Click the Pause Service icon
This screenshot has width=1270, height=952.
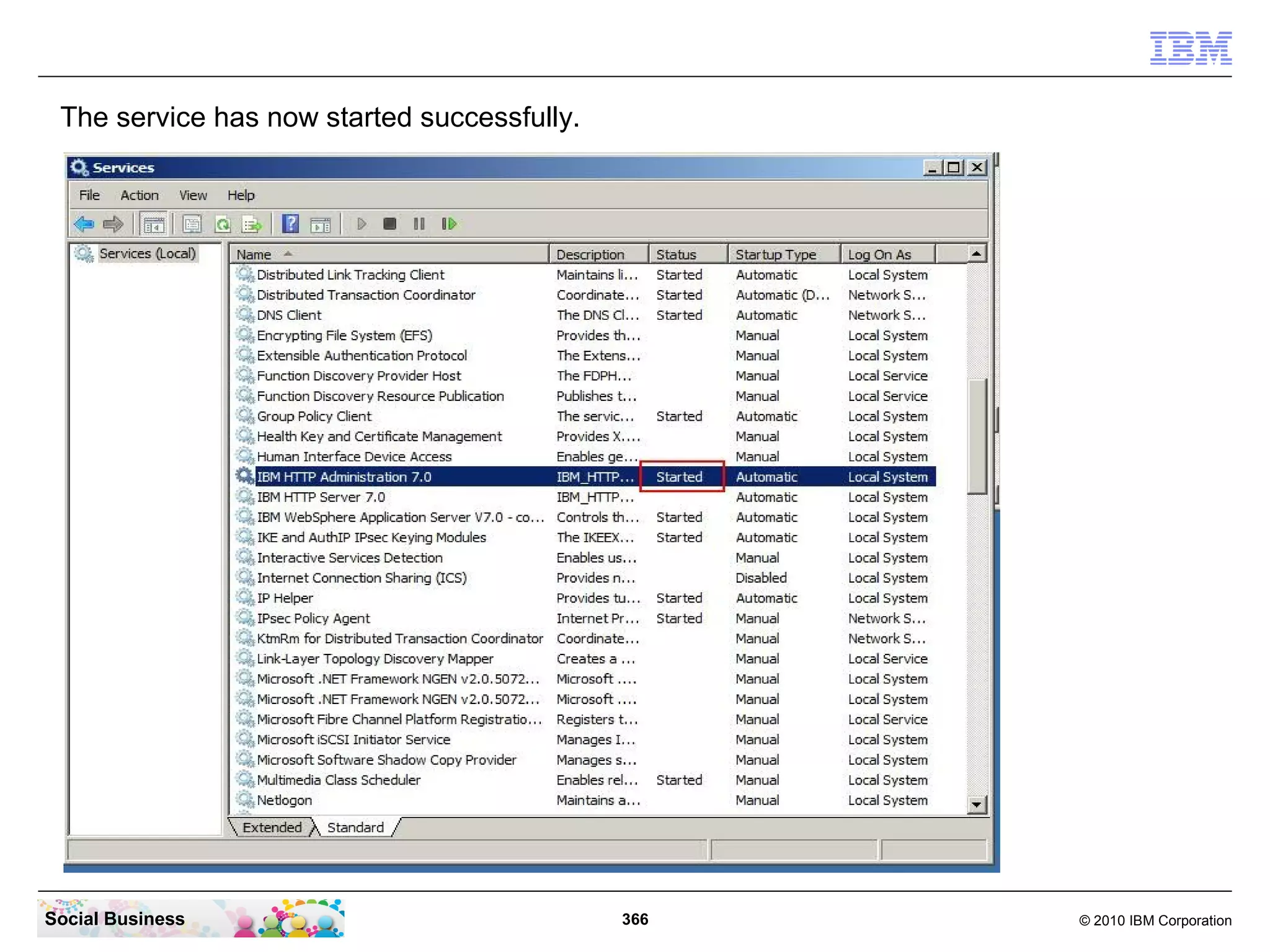pos(419,224)
